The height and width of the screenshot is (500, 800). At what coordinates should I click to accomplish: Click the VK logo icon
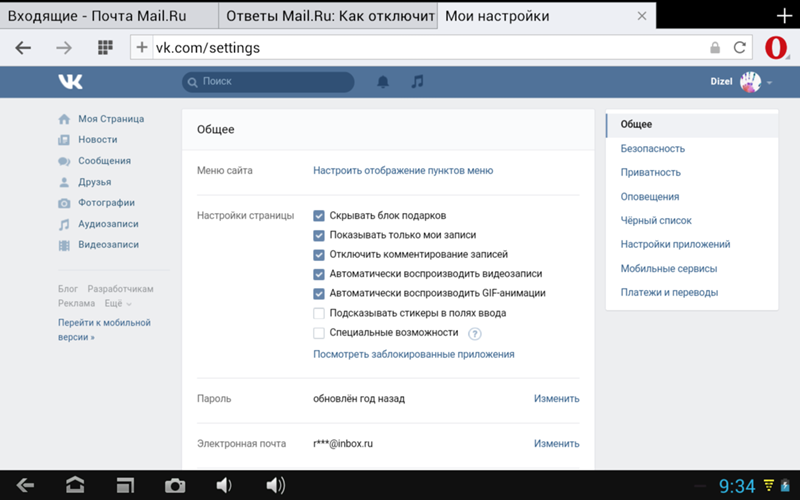click(x=70, y=81)
